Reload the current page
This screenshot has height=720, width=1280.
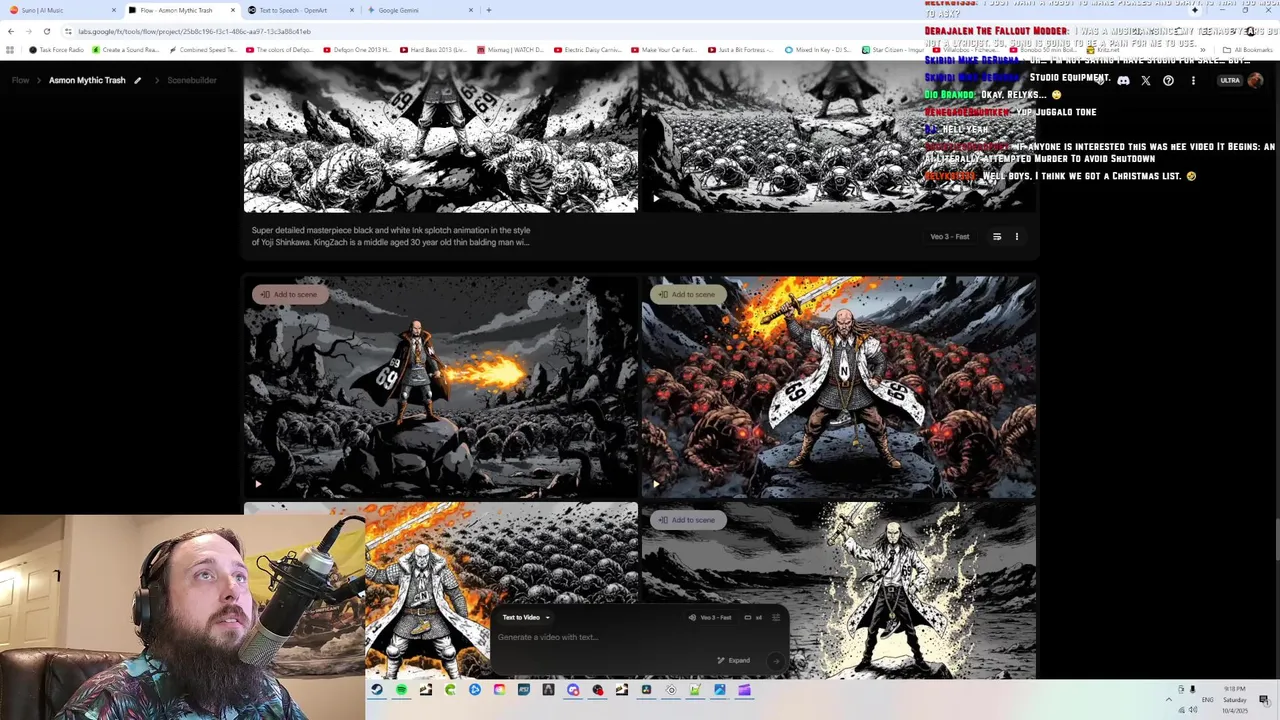click(x=46, y=31)
